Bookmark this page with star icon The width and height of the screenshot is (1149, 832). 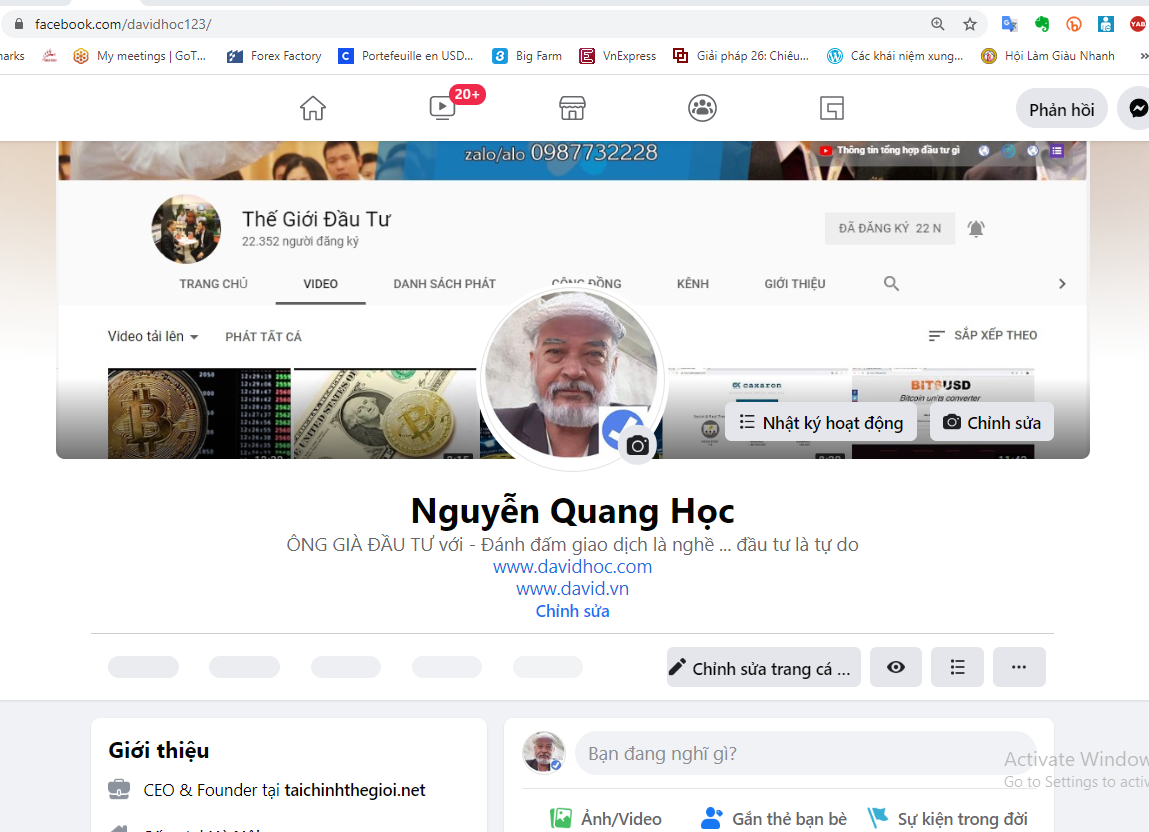[969, 24]
